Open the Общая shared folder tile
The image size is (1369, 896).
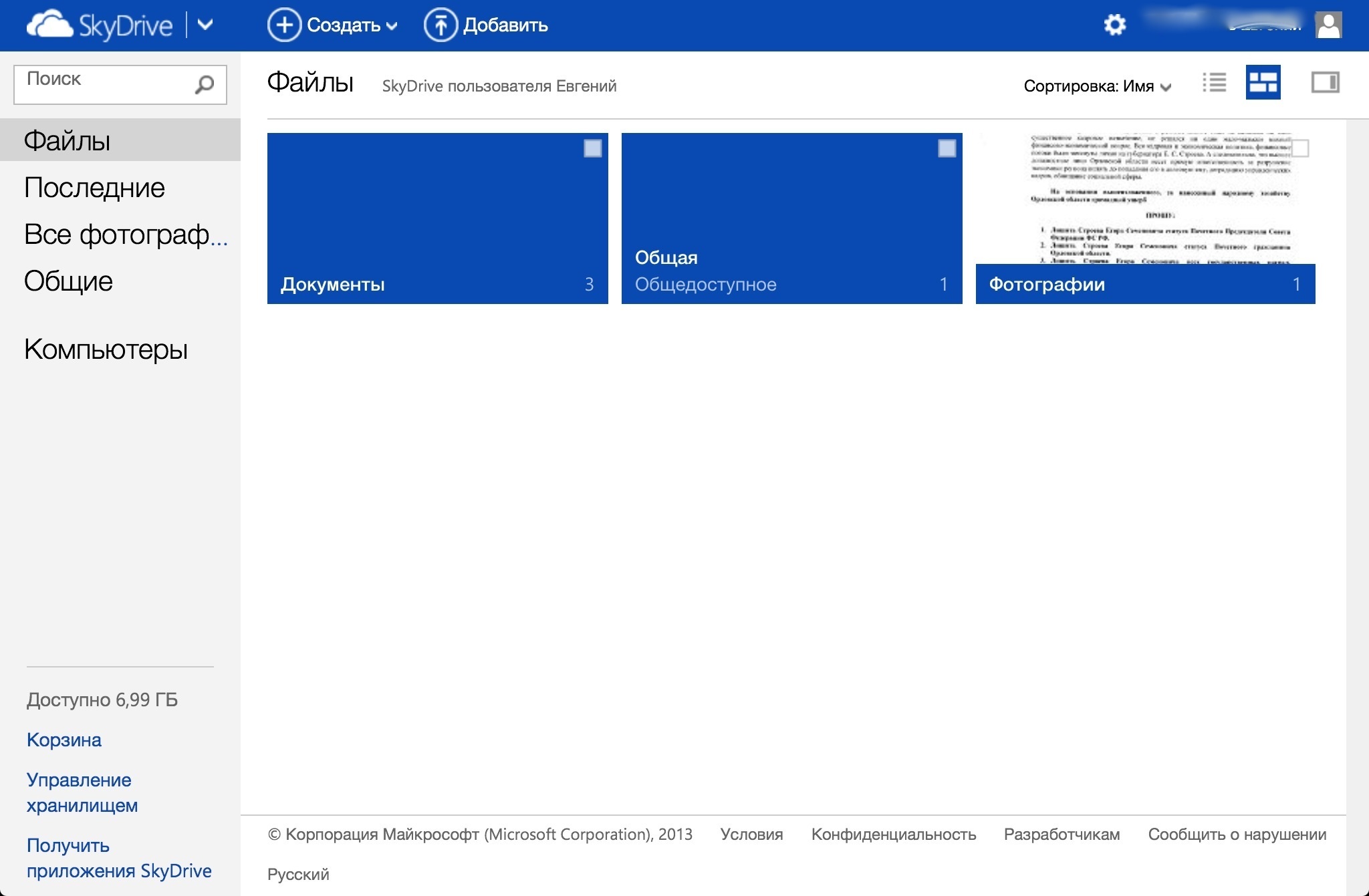792,218
